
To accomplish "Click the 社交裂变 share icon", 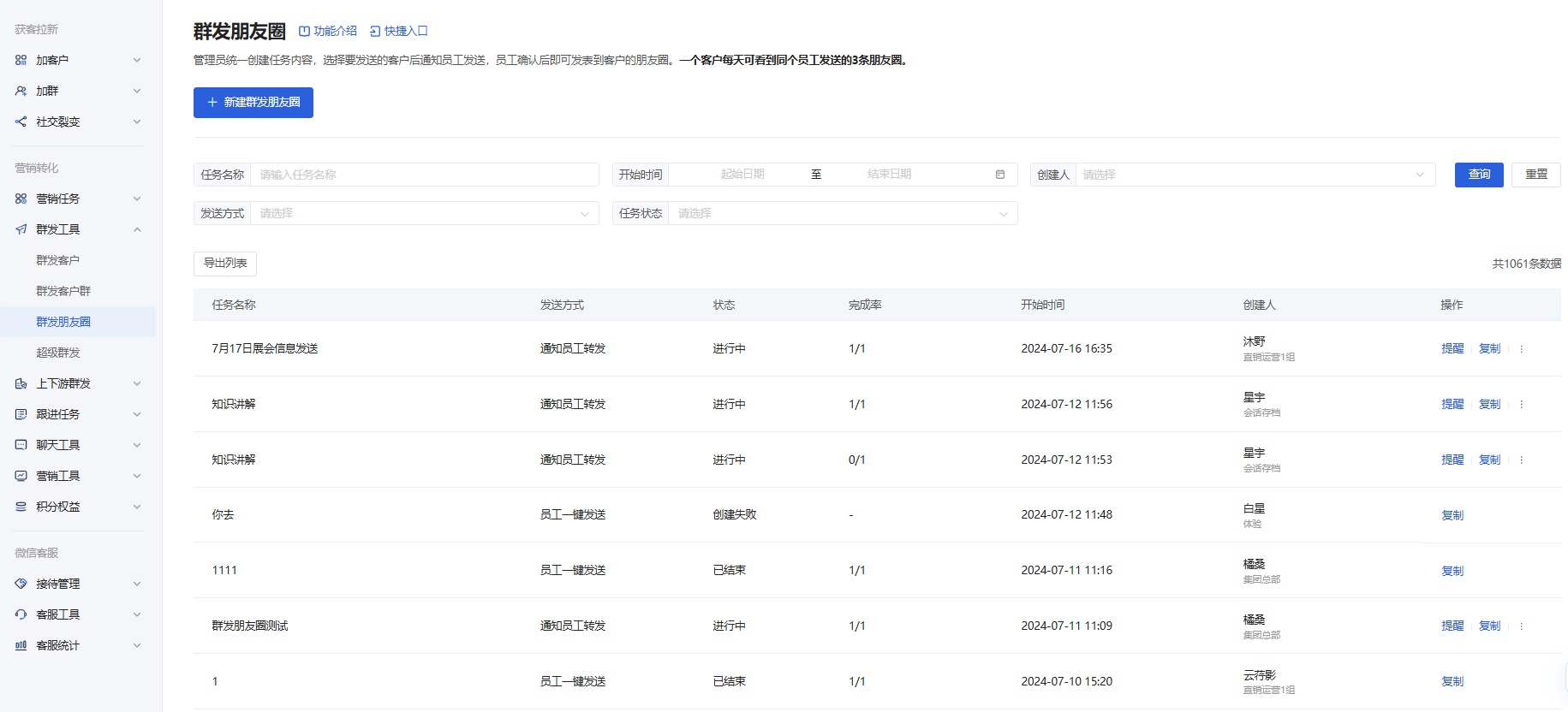I will tap(21, 122).
